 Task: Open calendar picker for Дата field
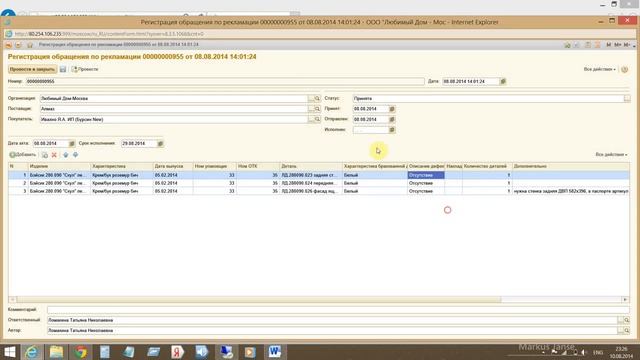tap(503, 82)
